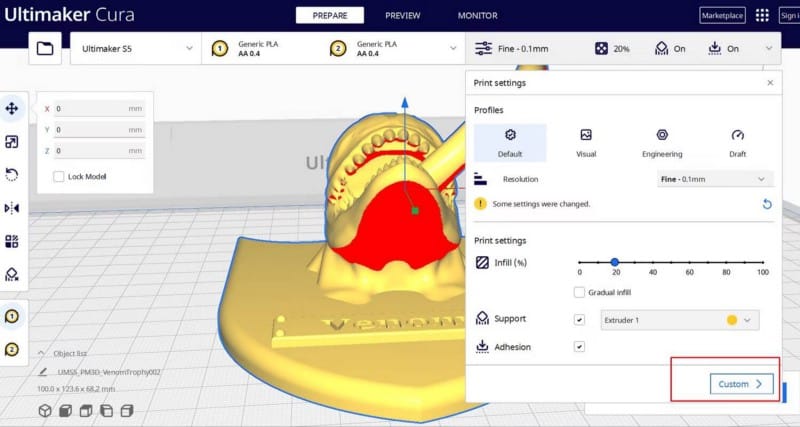Click the extruder 2 Generic PLA badge
The height and width of the screenshot is (427, 800).
tap(338, 48)
